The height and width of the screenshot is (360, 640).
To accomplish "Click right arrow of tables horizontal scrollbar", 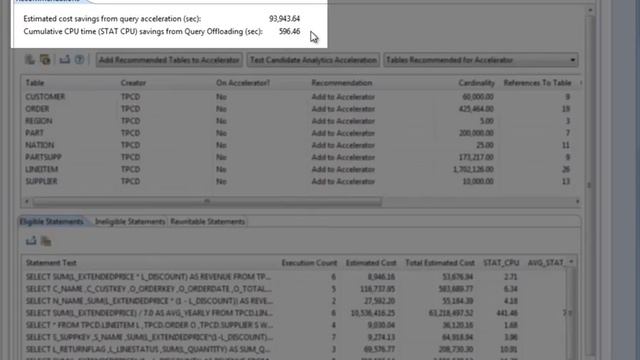I will point(577,201).
